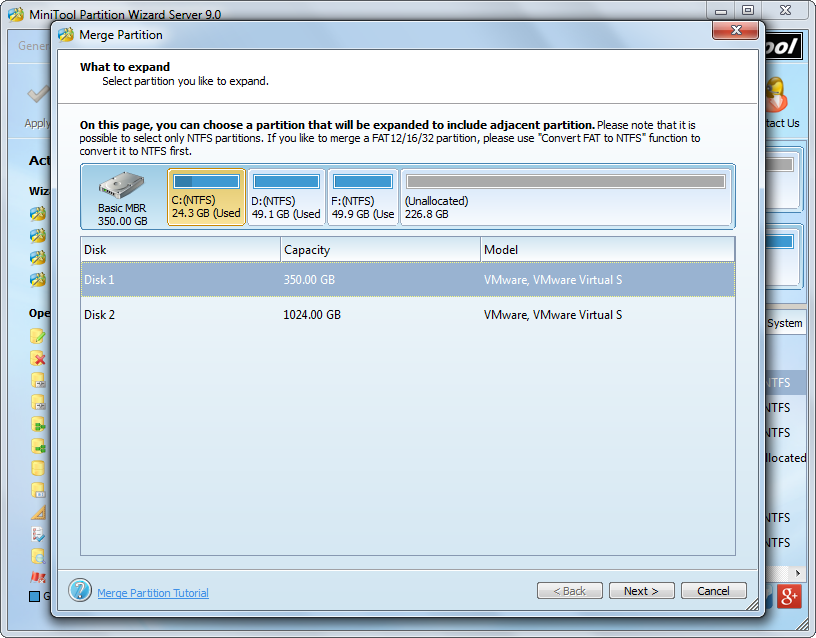Click the VMware model cell of Disk 2
This screenshot has height=638, width=816.
tap(553, 314)
